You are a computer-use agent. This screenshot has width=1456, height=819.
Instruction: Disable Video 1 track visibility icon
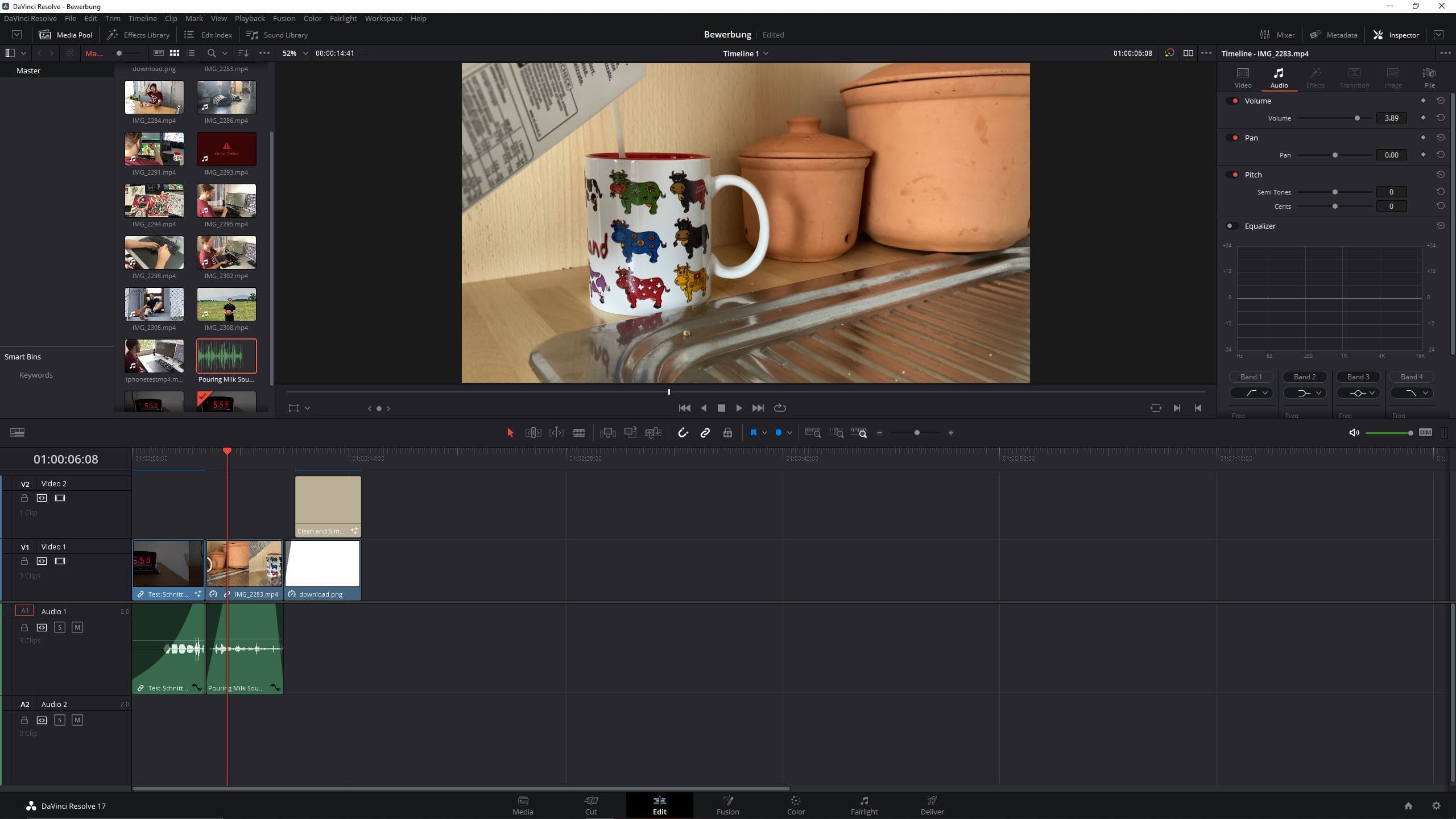click(x=60, y=561)
